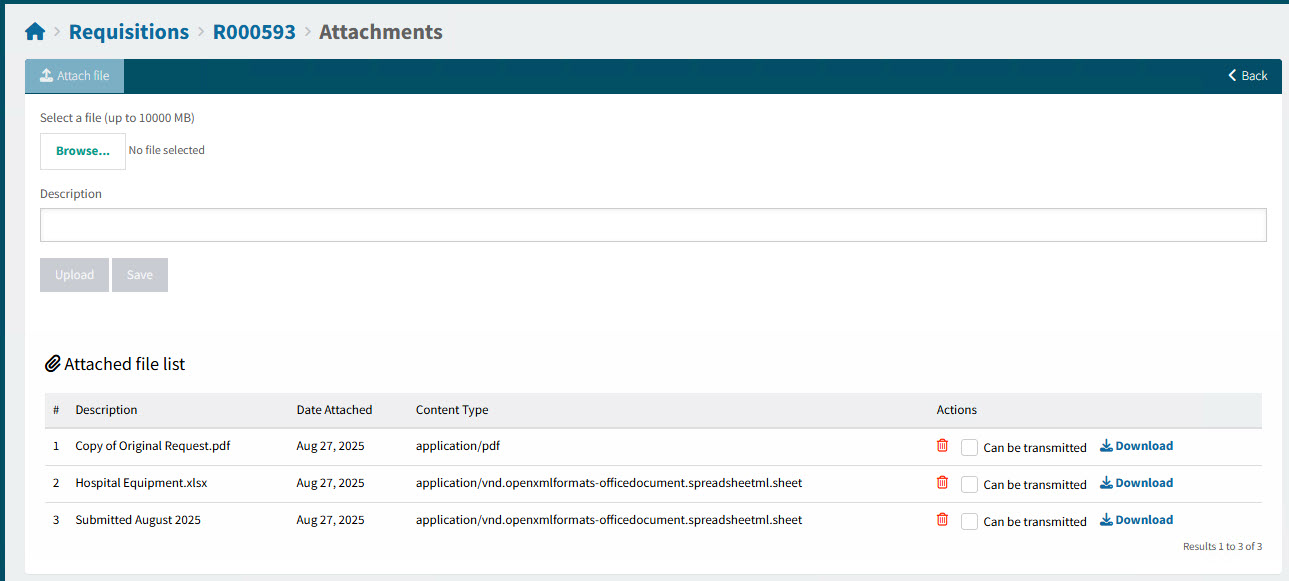
Task: Click the back chevron icon in the toolbar
Action: (x=1231, y=75)
